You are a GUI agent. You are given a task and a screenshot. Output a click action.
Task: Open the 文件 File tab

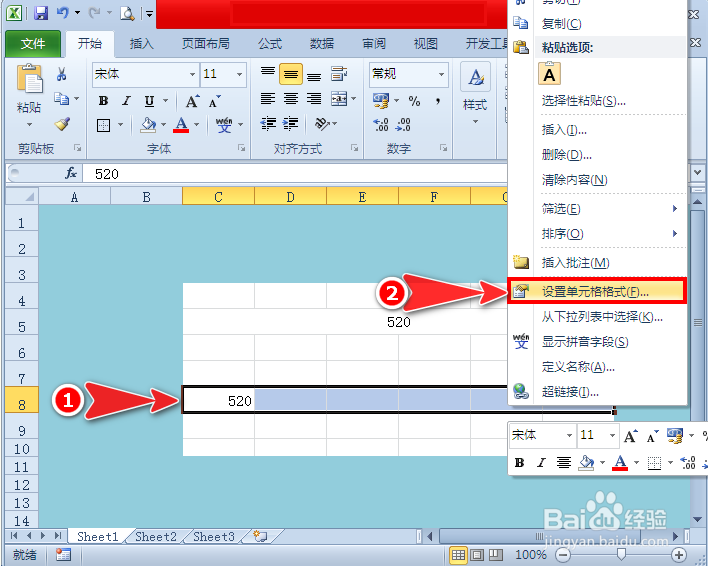tap(33, 44)
